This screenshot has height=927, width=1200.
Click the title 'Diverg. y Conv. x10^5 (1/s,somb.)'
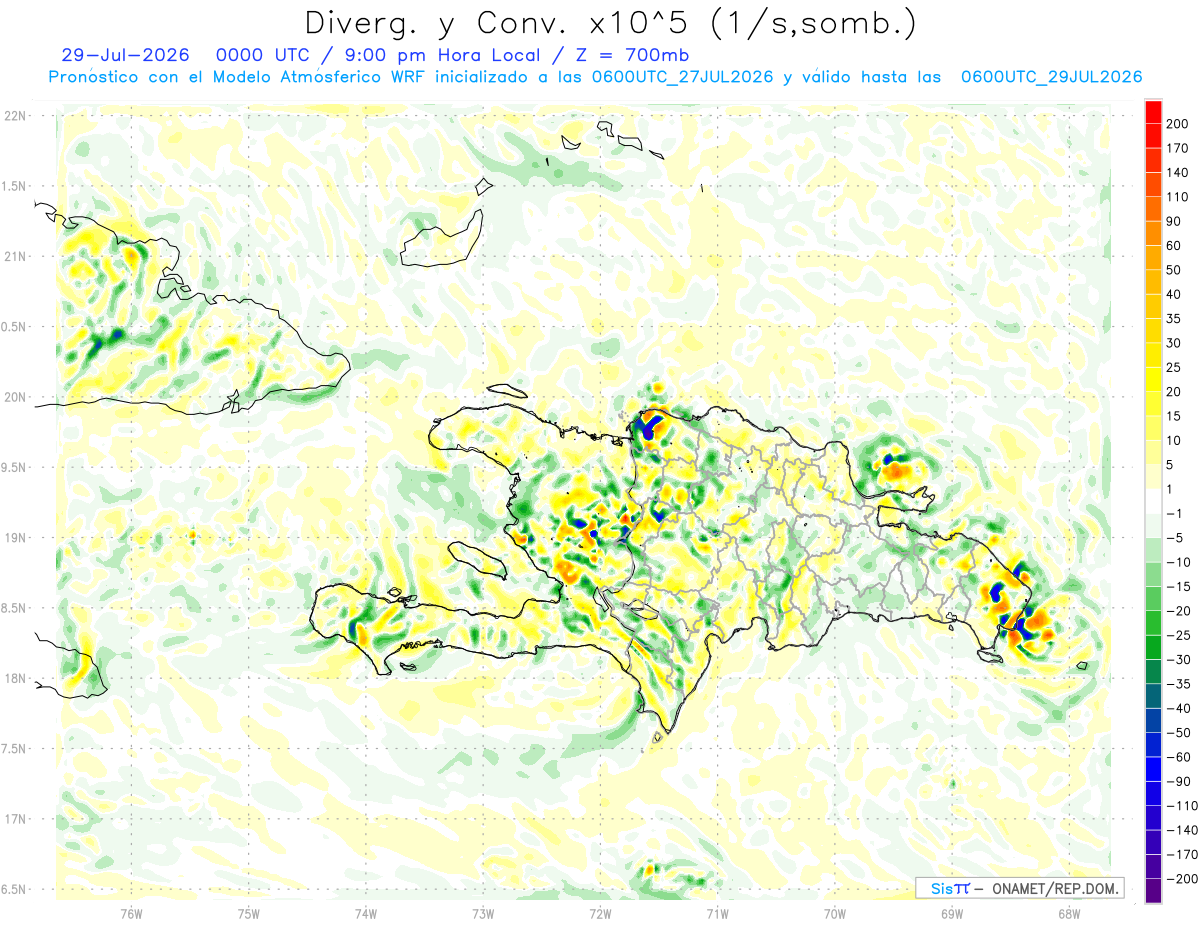click(610, 23)
